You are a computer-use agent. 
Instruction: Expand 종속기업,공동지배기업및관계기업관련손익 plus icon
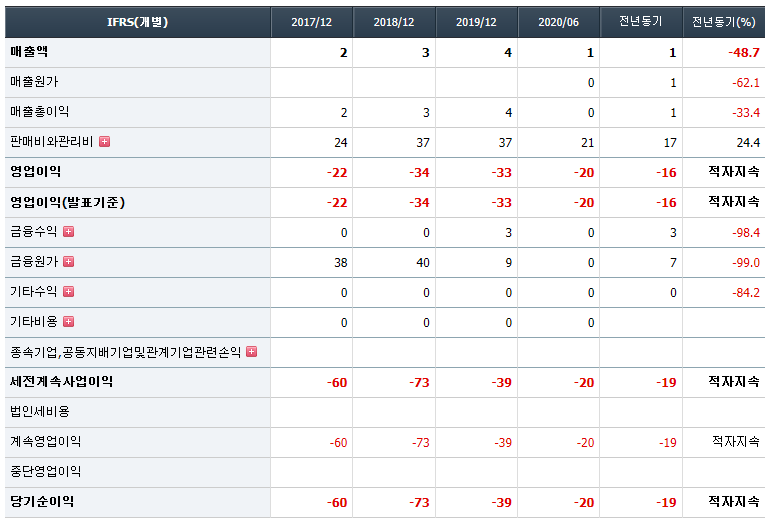[252, 351]
